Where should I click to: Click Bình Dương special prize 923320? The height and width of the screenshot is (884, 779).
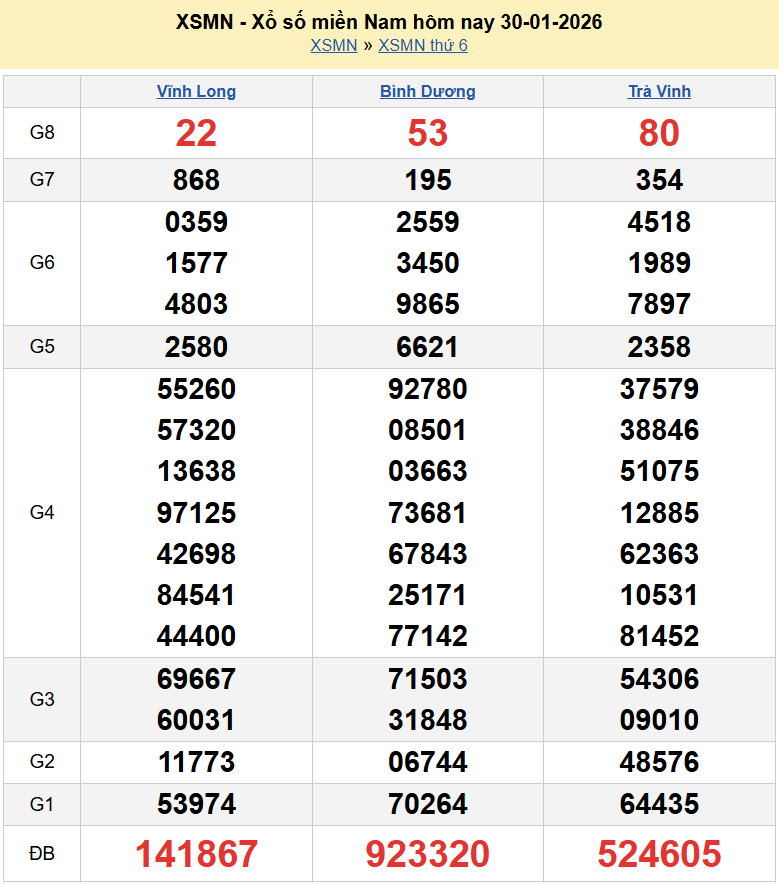[x=427, y=854]
